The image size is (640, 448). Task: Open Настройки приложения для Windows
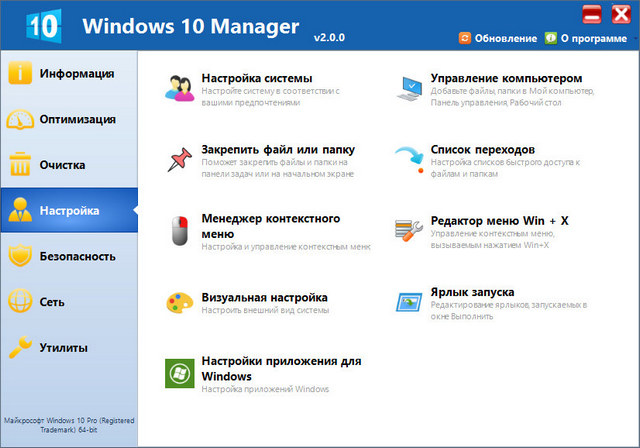coord(281,368)
